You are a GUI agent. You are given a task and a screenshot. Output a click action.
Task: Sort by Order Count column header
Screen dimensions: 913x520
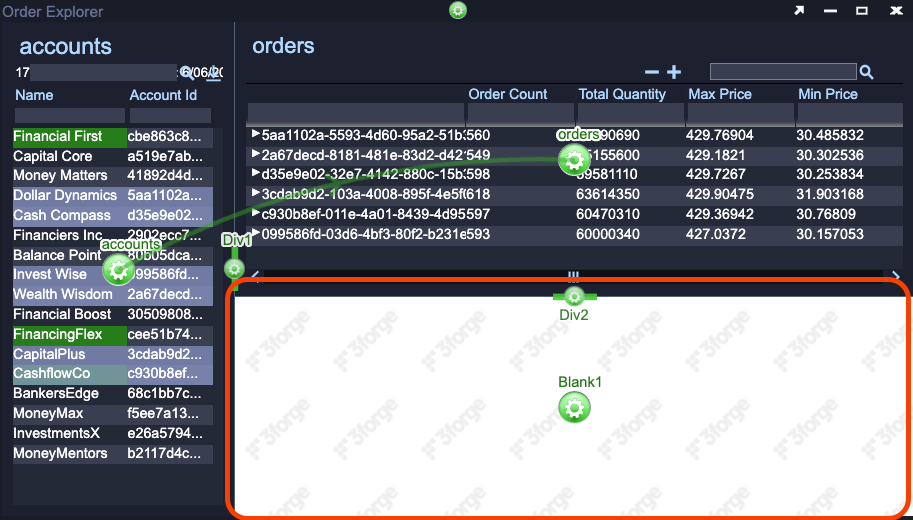(508, 94)
